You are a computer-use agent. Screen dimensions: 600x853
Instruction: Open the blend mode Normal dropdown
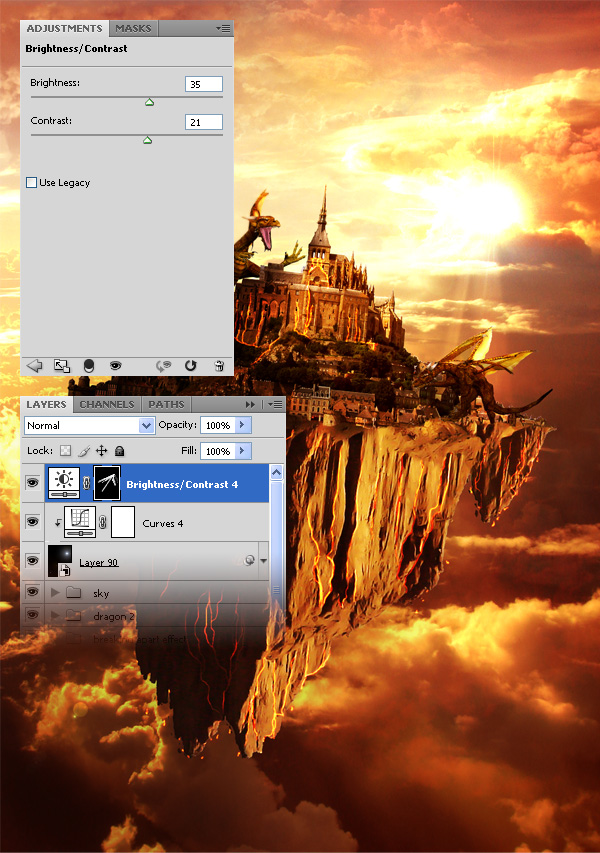(89, 425)
